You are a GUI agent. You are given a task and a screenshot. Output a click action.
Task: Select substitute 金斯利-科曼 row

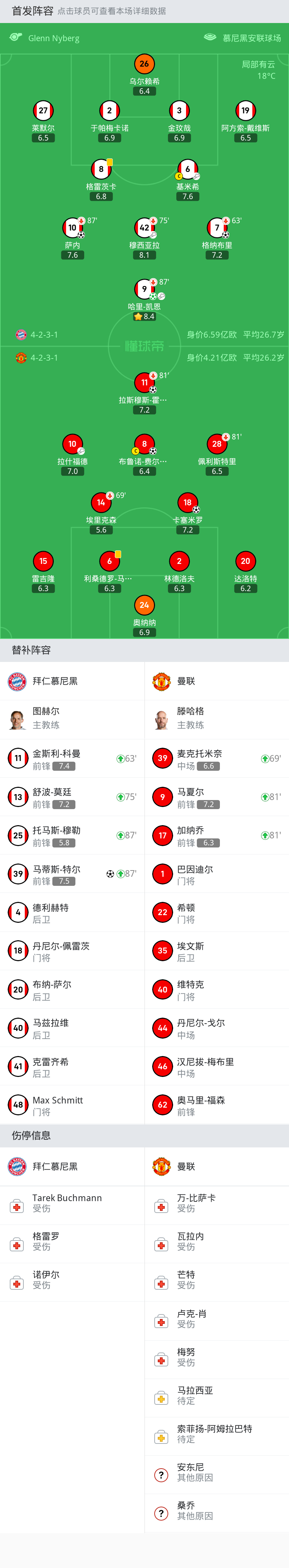tap(72, 759)
